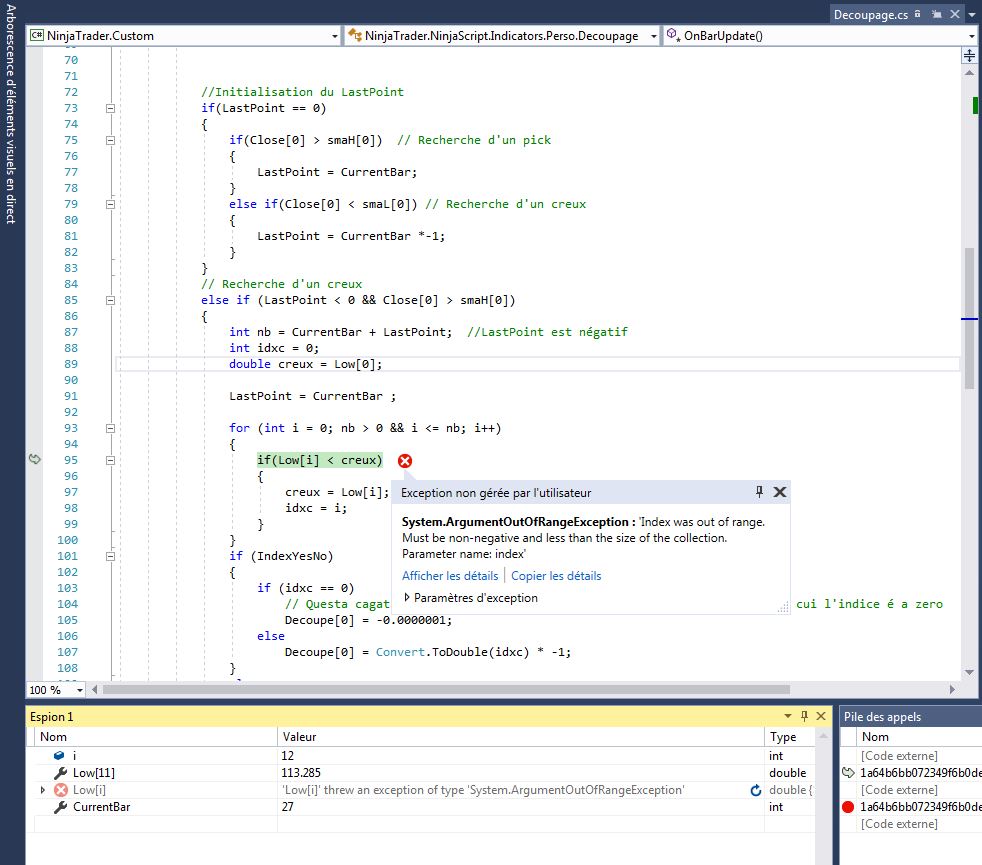Click Copier les détails link
Viewport: 982px width, 865px height.
[x=556, y=576]
